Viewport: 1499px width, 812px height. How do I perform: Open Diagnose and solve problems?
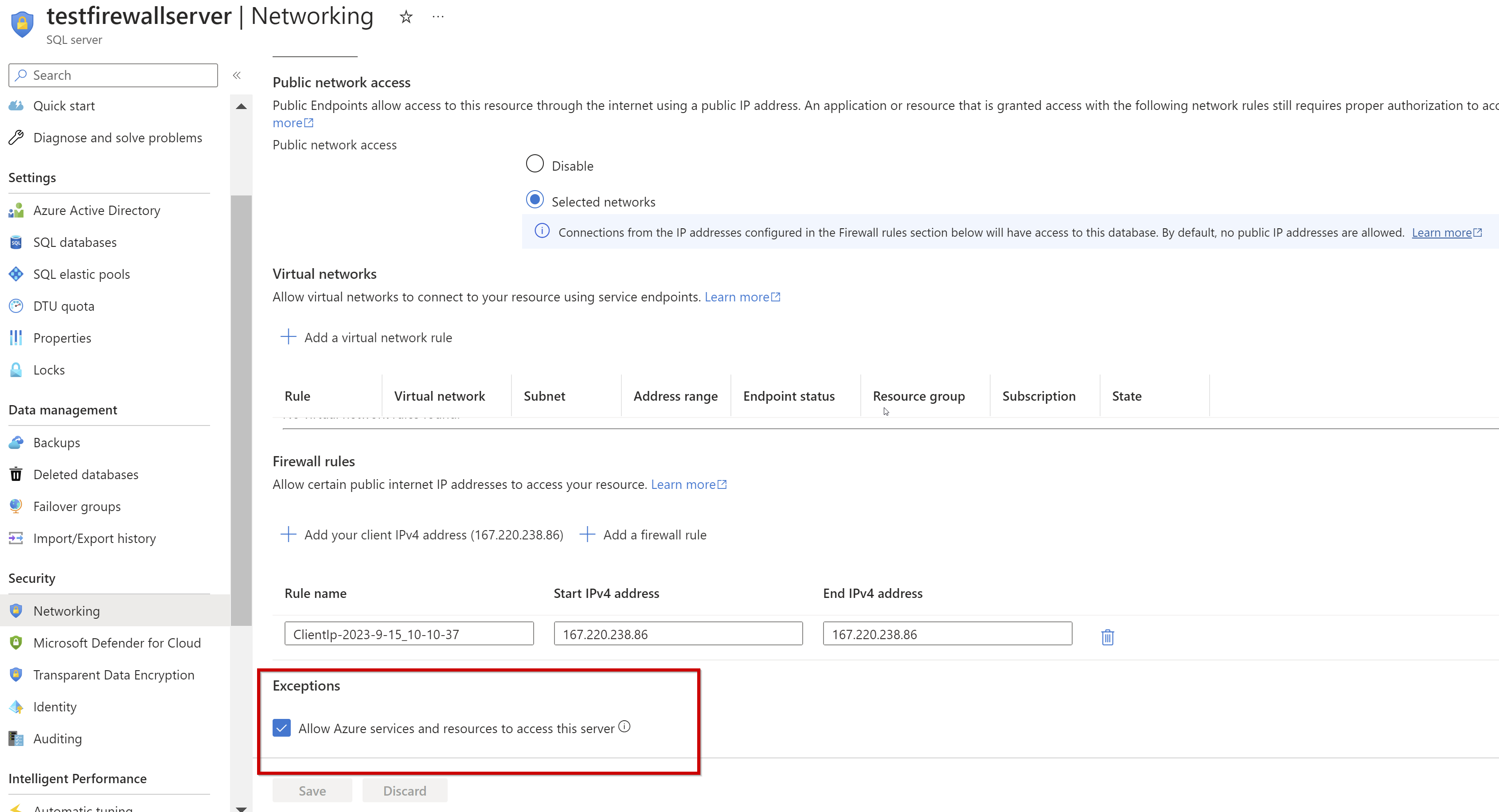point(117,137)
